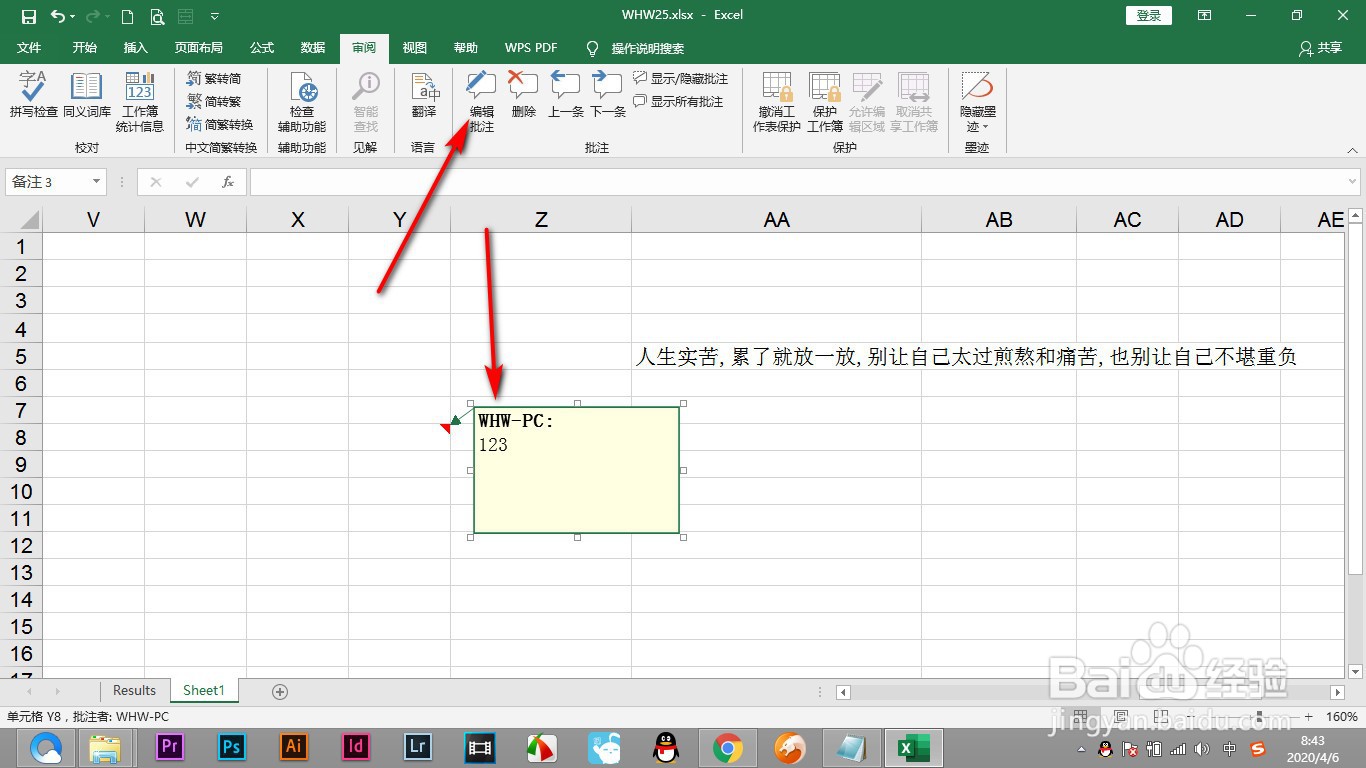This screenshot has width=1366, height=768.
Task: Open Premiere Pro from the taskbar
Action: coord(170,747)
